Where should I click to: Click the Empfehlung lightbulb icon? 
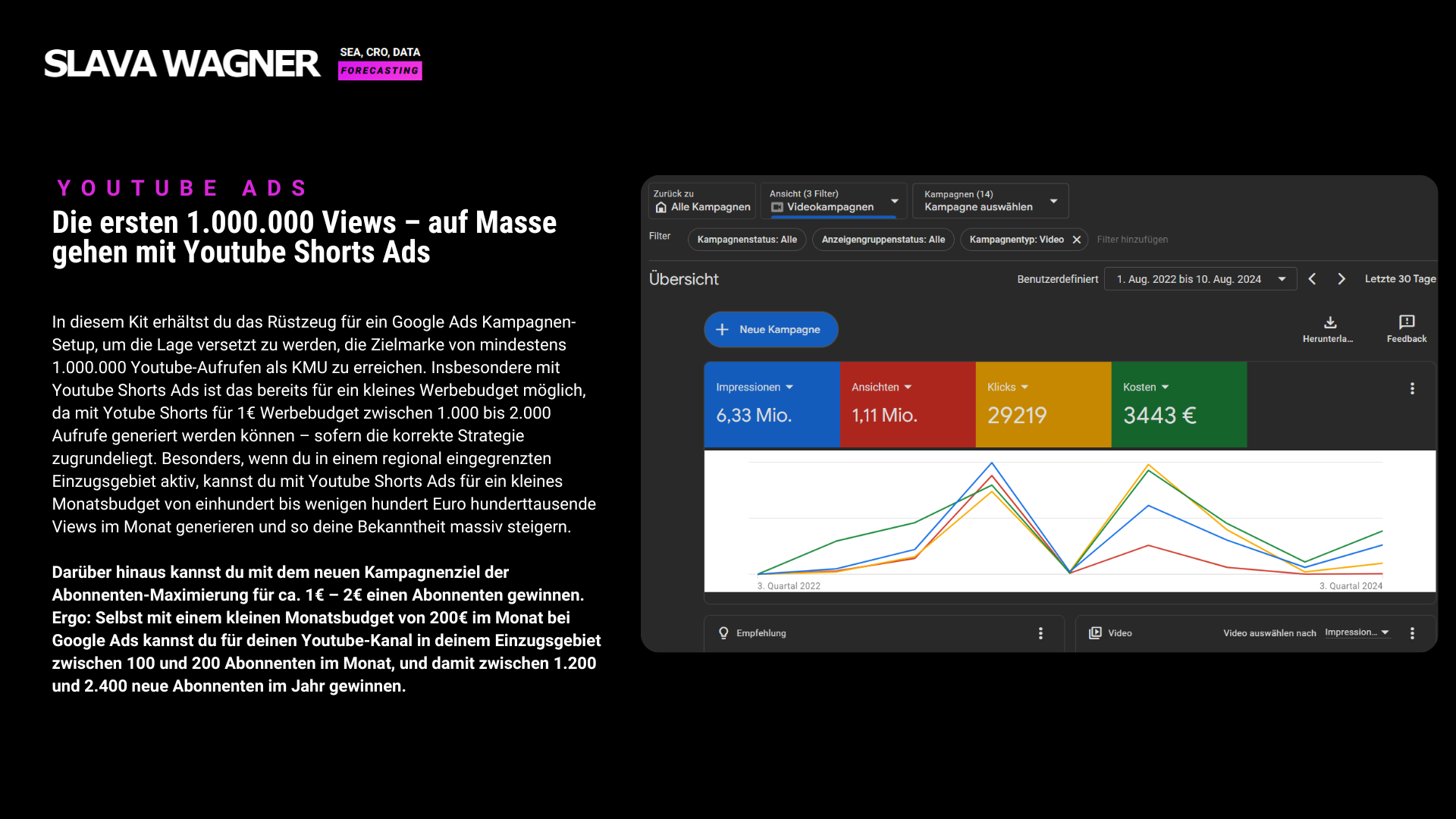[x=723, y=633]
